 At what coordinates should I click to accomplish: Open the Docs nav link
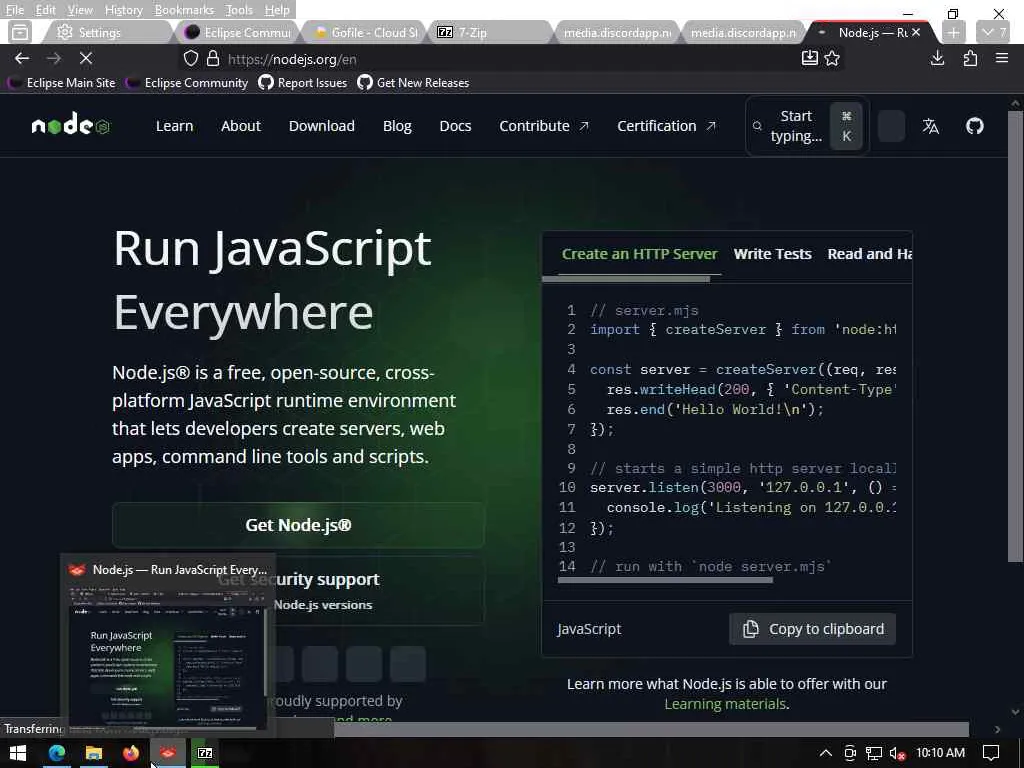coord(455,126)
